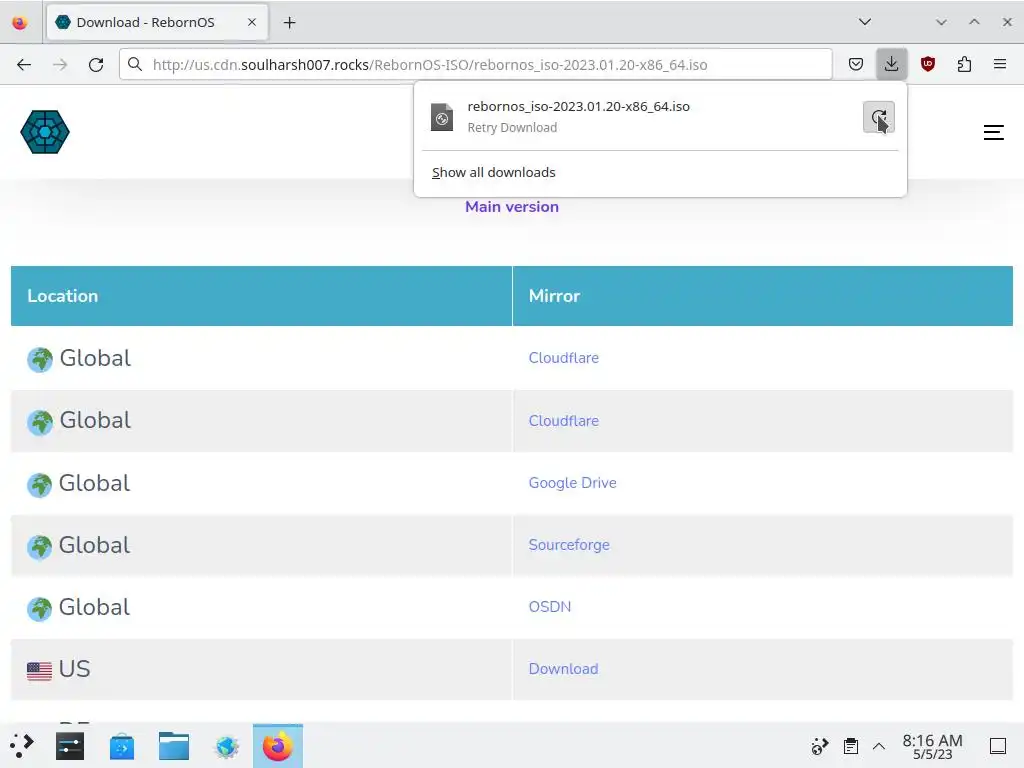Open the Google Drive mirror link
The width and height of the screenshot is (1024, 768).
[x=573, y=483]
